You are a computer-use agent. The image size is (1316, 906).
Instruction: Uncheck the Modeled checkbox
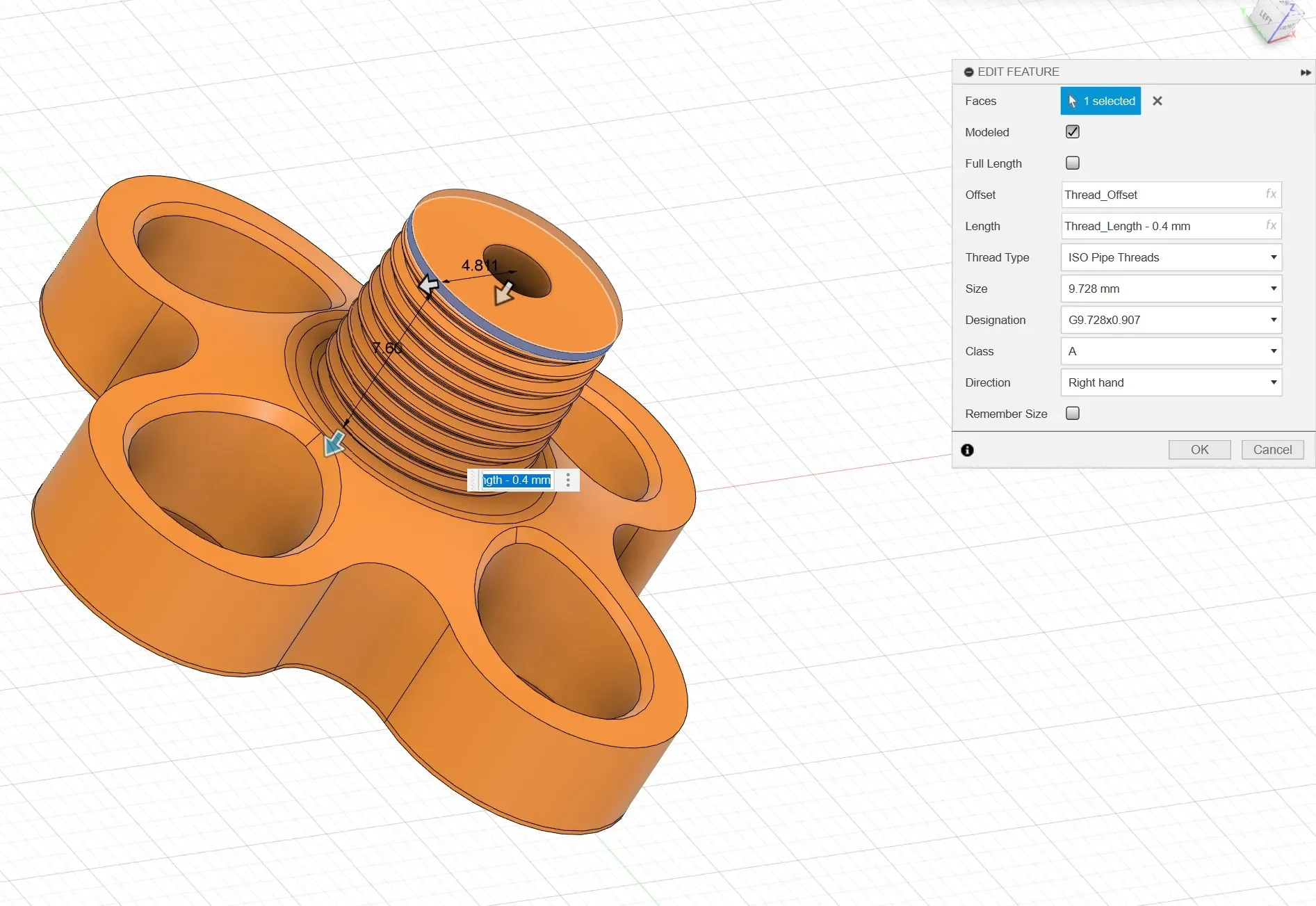(x=1073, y=131)
